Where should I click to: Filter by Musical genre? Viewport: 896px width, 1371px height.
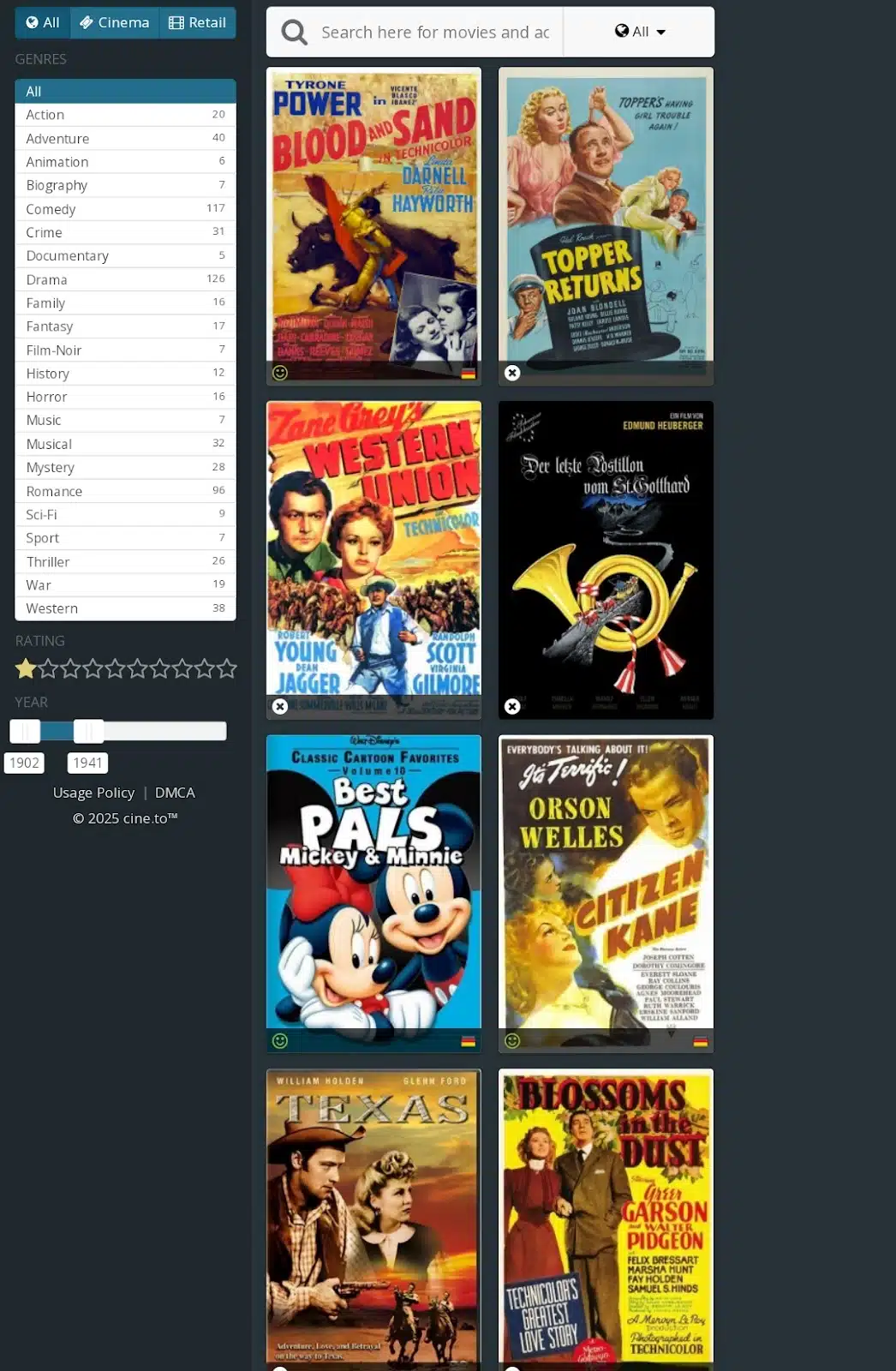pos(125,444)
